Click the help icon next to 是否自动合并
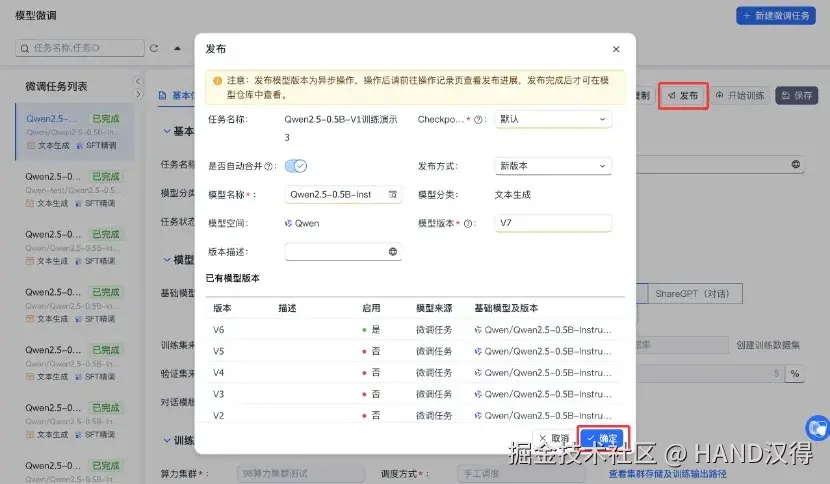 pyautogui.click(x=268, y=166)
